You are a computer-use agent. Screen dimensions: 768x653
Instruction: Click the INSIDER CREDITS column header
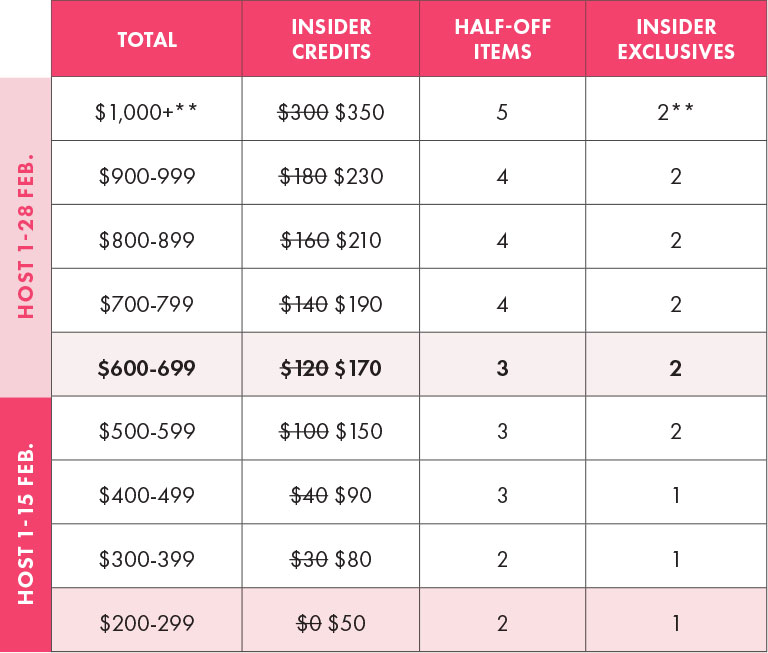pos(331,39)
